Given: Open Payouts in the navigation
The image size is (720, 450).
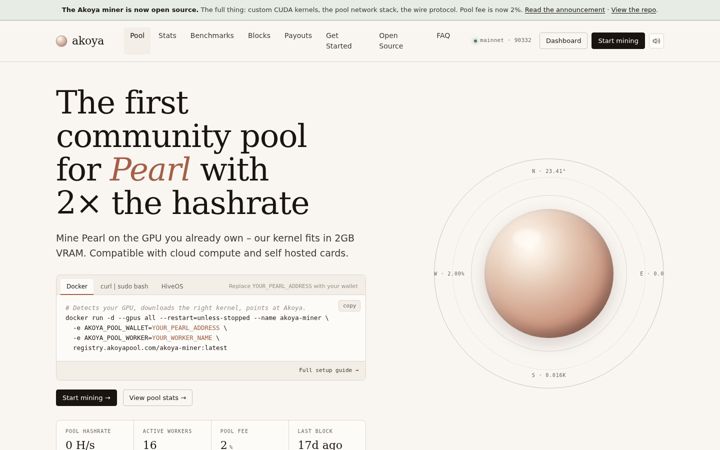Looking at the screenshot, I should pyautogui.click(x=298, y=35).
